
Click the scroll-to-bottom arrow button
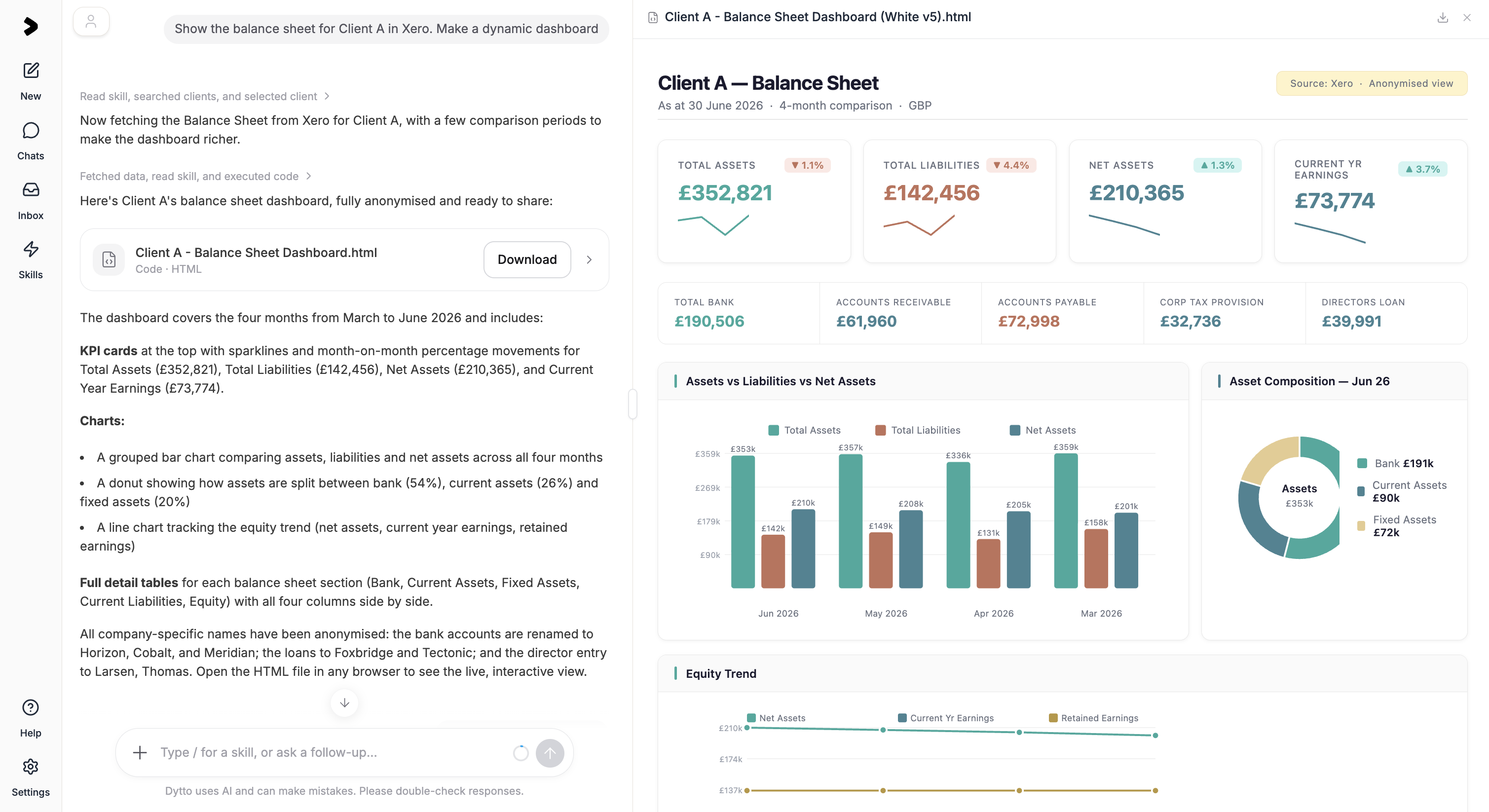pyautogui.click(x=344, y=703)
